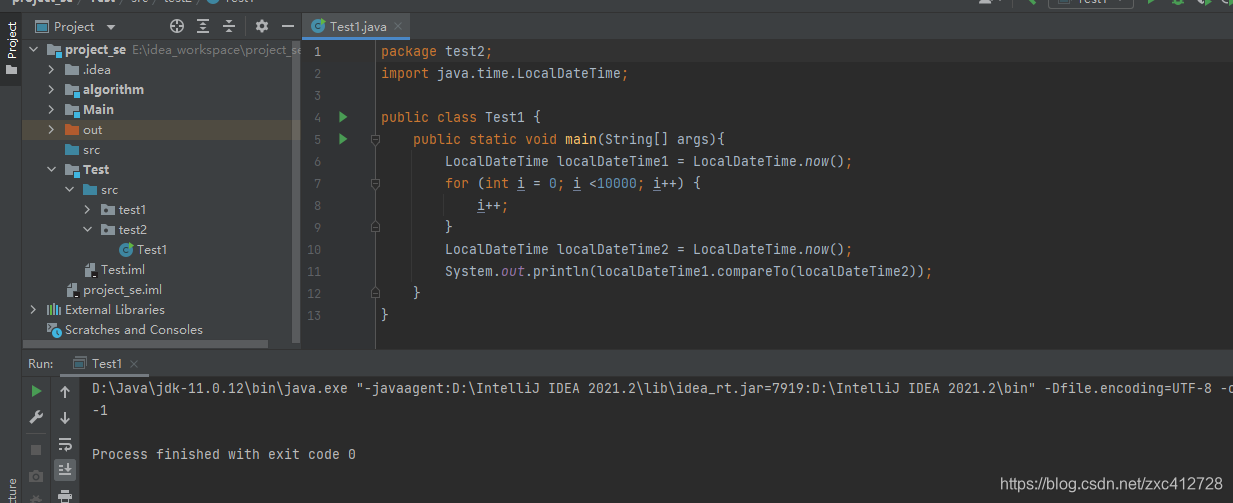Click Test1 class icon in tree

click(126, 249)
